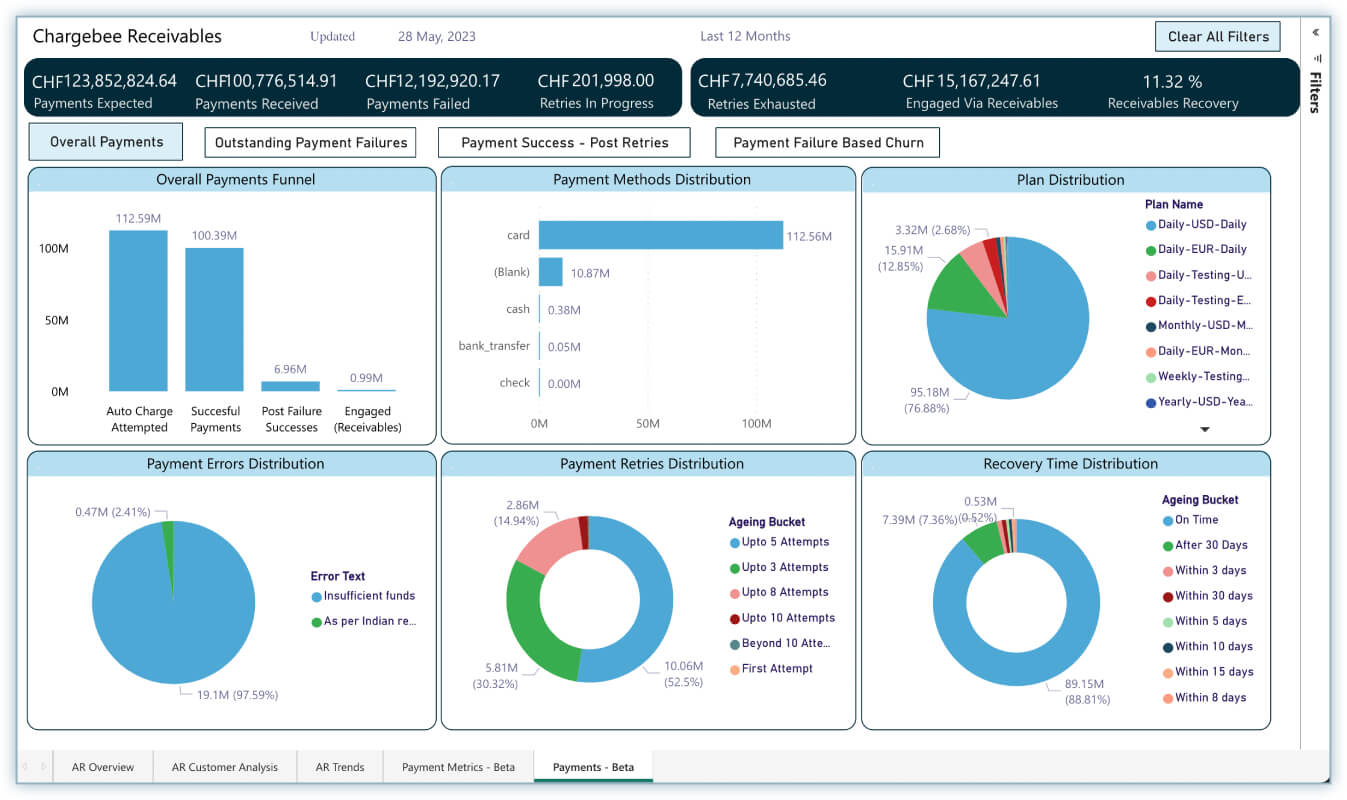Screen dimensions: 1347x800
Task: Select the Payments Failed CHF amount
Action: point(433,81)
